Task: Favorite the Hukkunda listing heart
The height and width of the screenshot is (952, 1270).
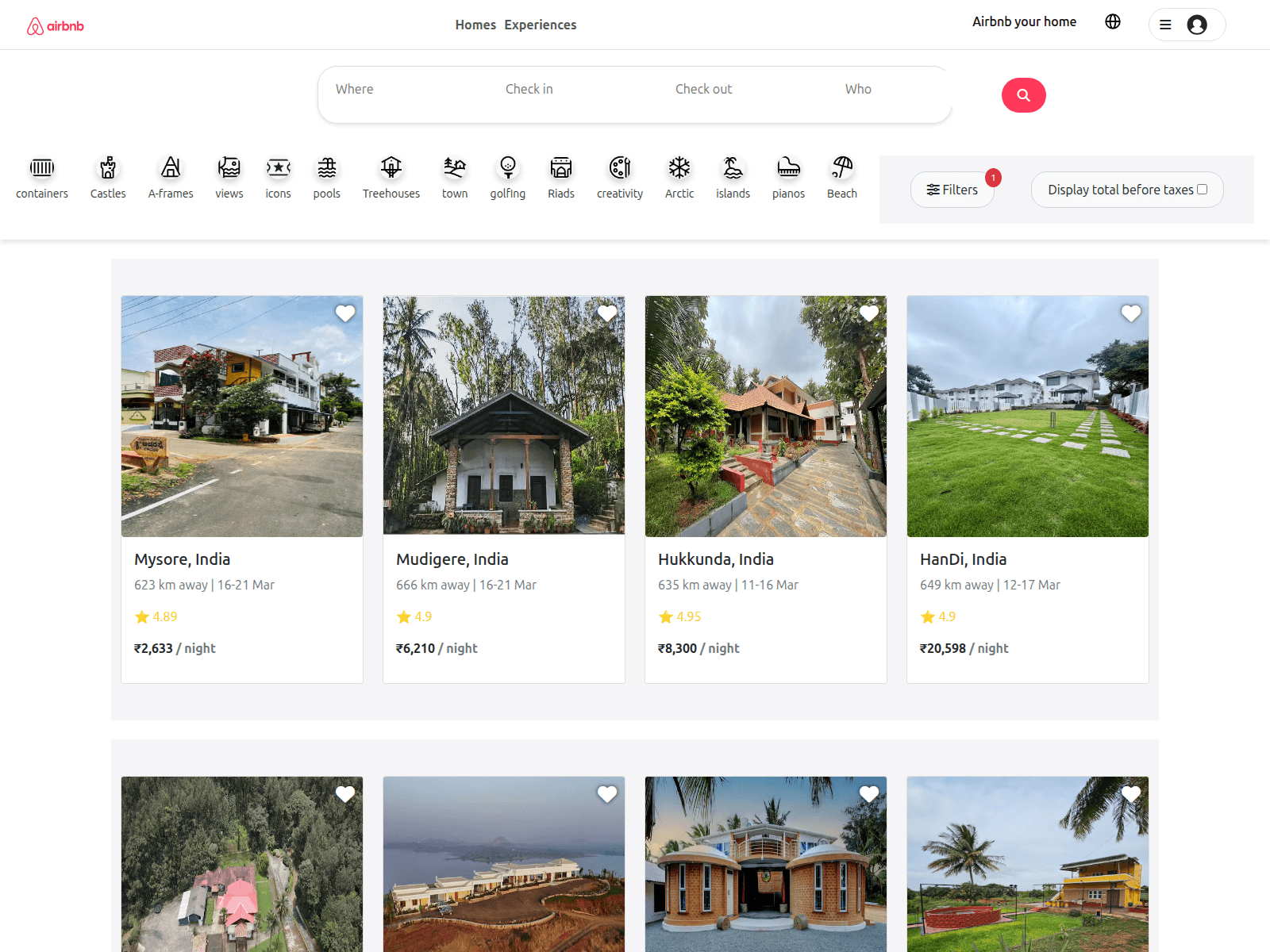Action: (x=869, y=313)
